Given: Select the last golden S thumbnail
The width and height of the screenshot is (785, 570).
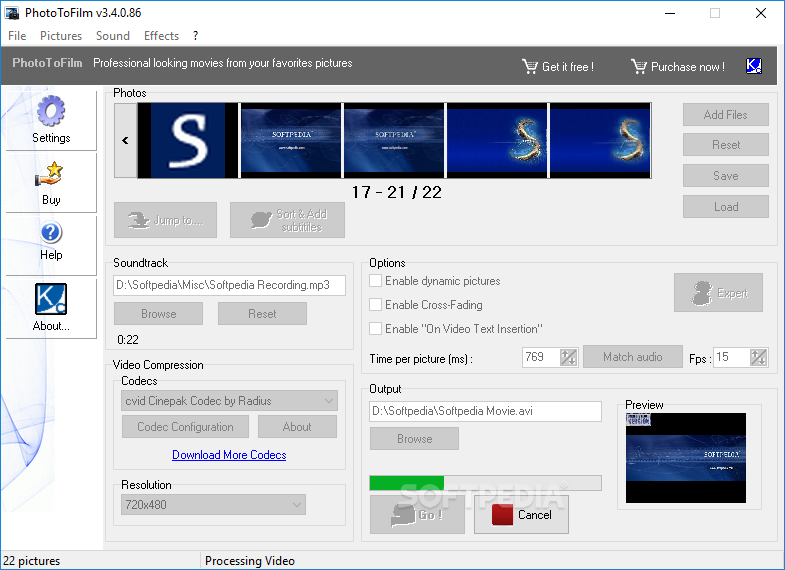Looking at the screenshot, I should click(600, 141).
